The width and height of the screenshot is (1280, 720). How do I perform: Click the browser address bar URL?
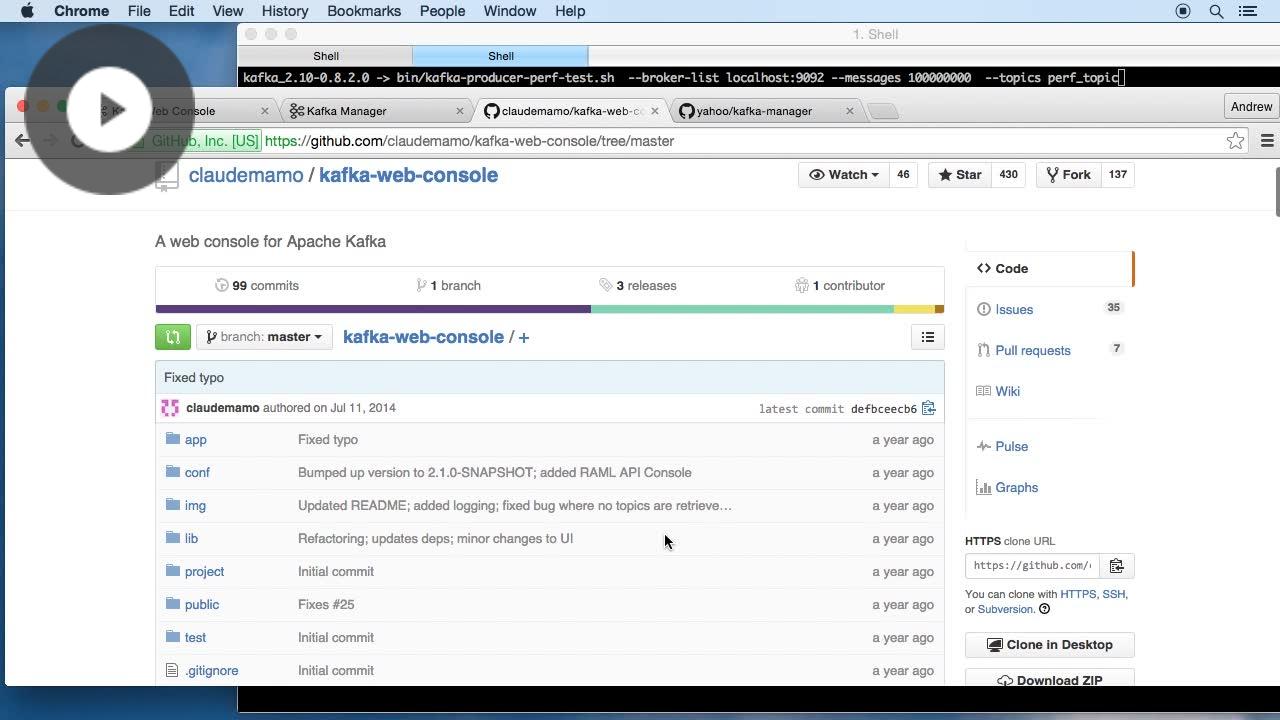(470, 141)
